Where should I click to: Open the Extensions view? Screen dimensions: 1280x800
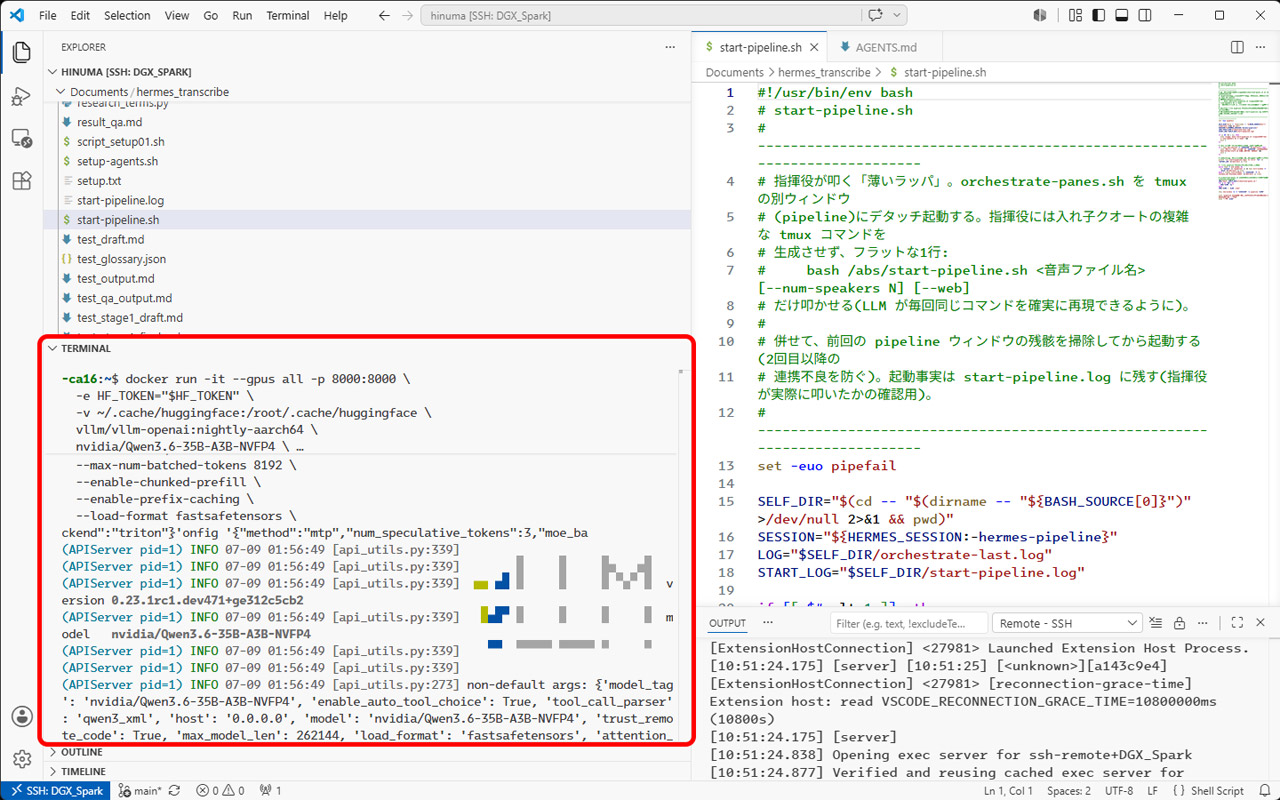[x=21, y=181]
